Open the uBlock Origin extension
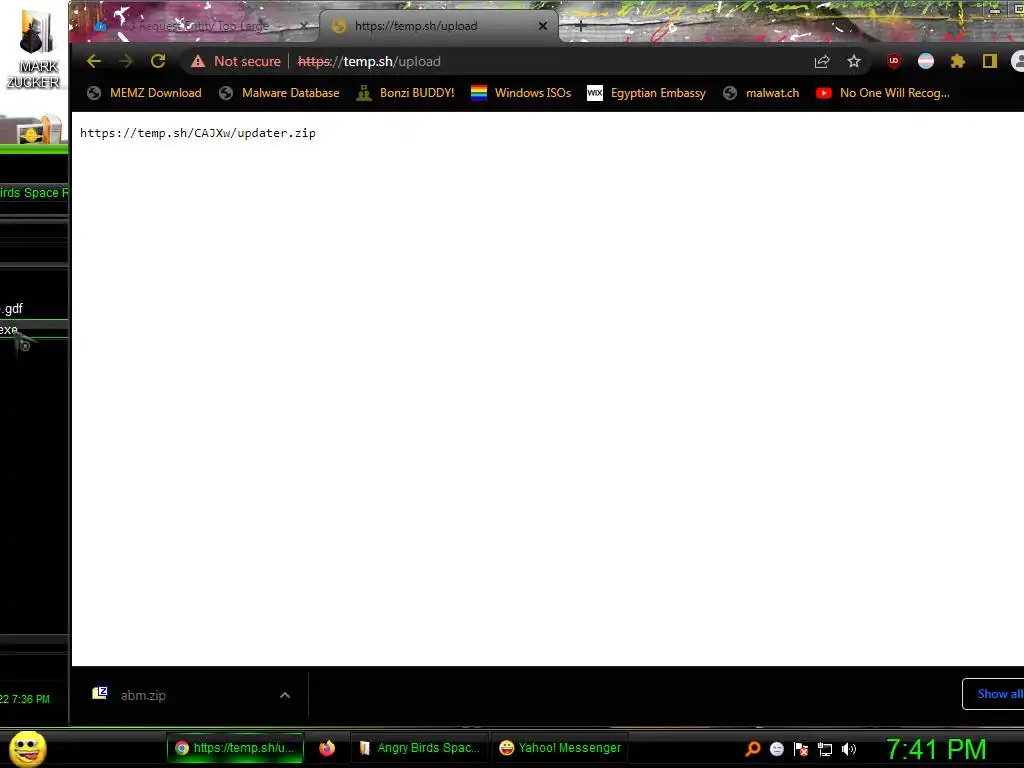1024x768 pixels. tap(894, 61)
